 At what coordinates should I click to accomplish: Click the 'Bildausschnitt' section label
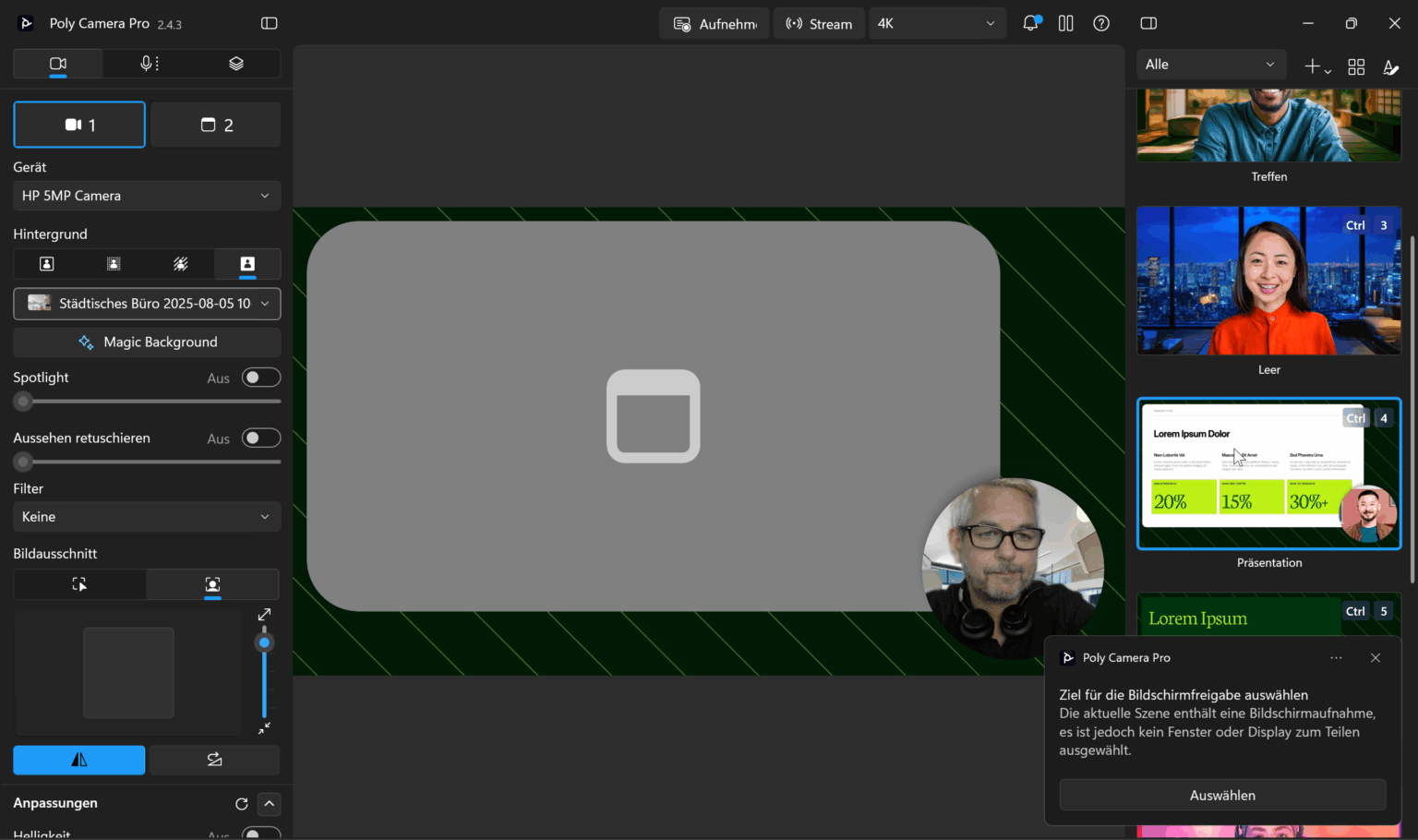[x=54, y=554]
